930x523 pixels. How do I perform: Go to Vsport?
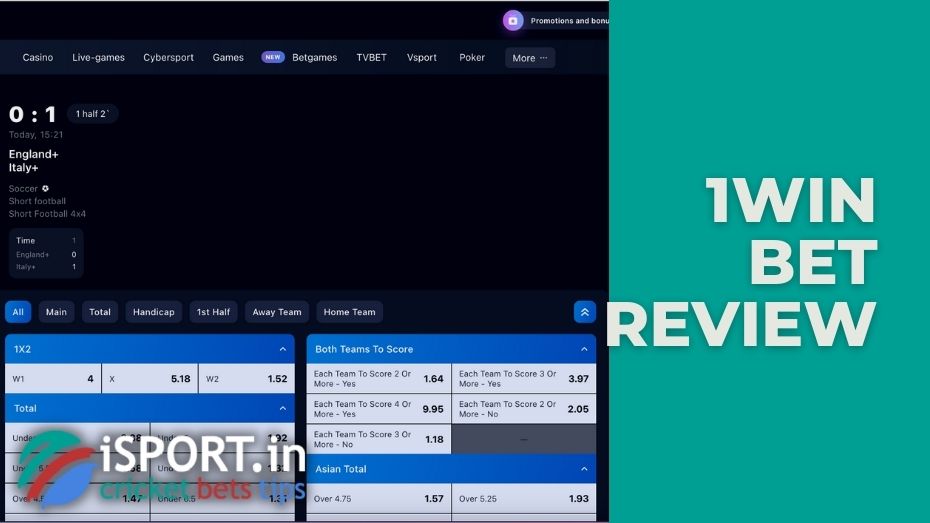[x=422, y=58]
